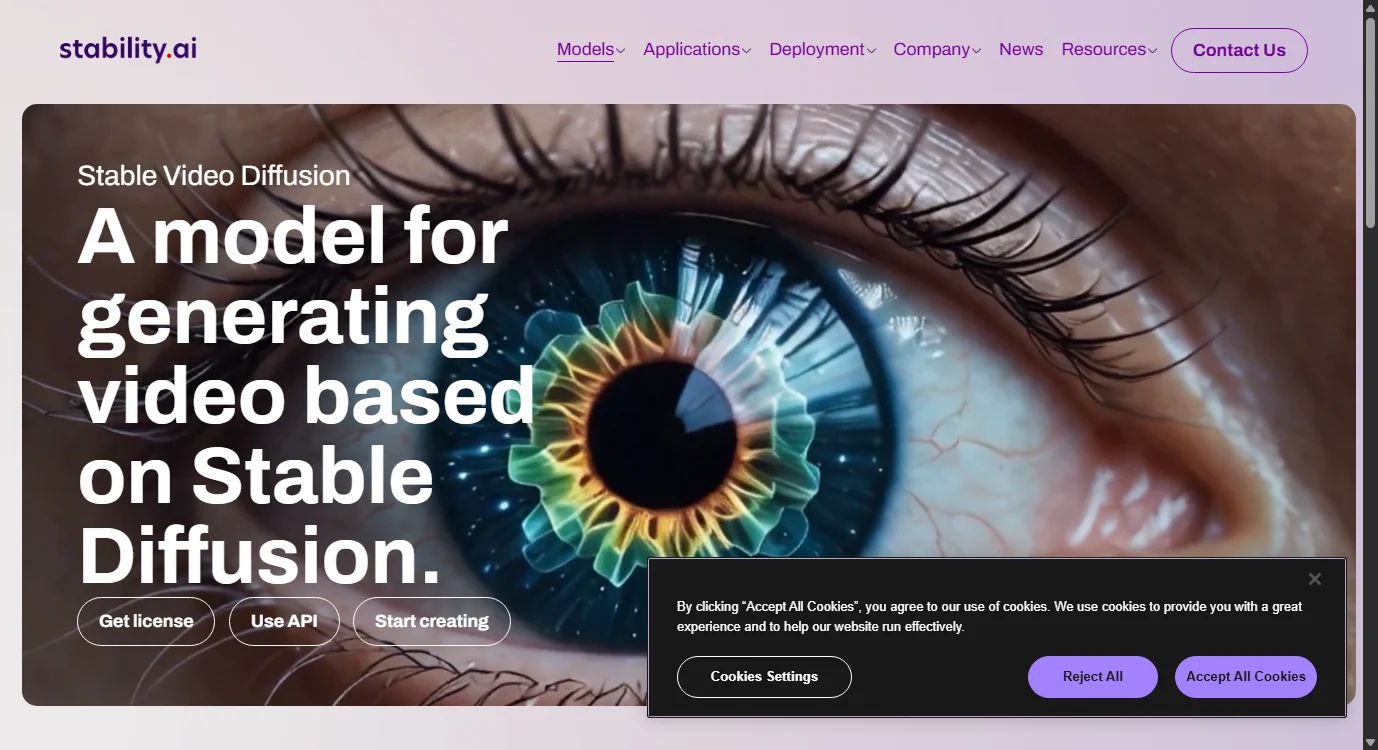Open the Applications dropdown chevron
This screenshot has width=1378, height=750.
coord(746,51)
